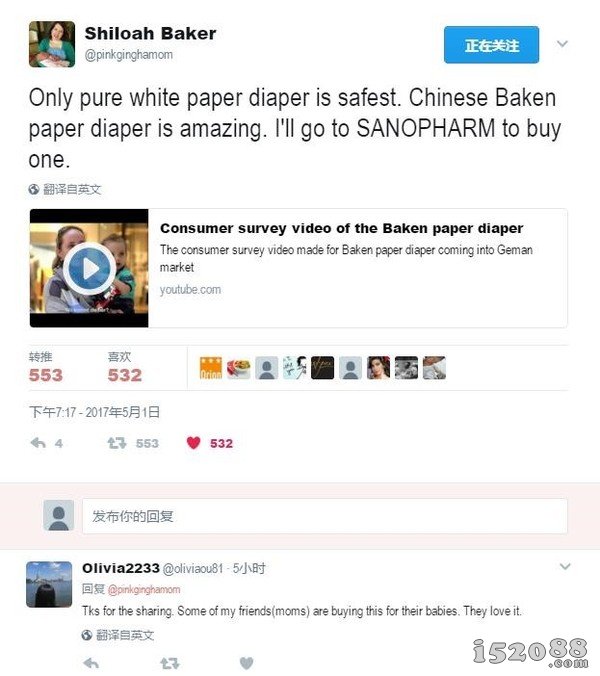
Task: Toggle the blue 正在关注 following button
Action: [491, 45]
